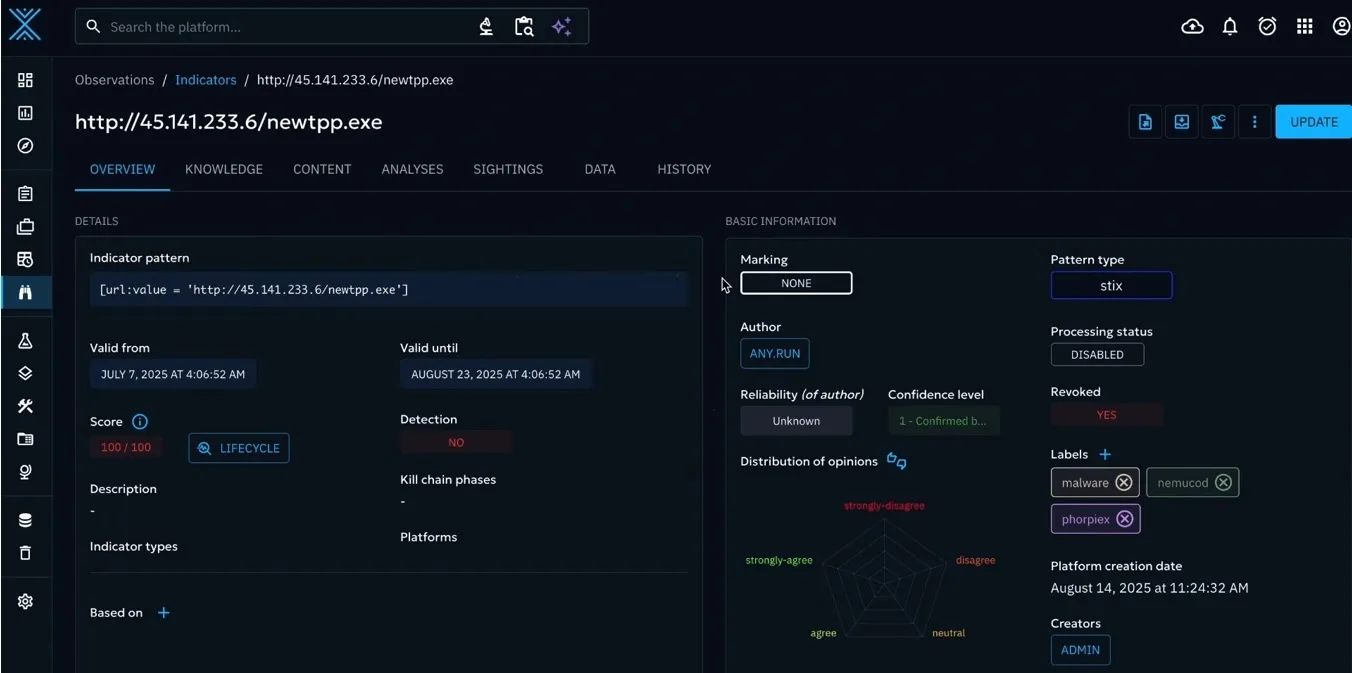
Task: Click the alarm clock triggers icon
Action: (1267, 27)
